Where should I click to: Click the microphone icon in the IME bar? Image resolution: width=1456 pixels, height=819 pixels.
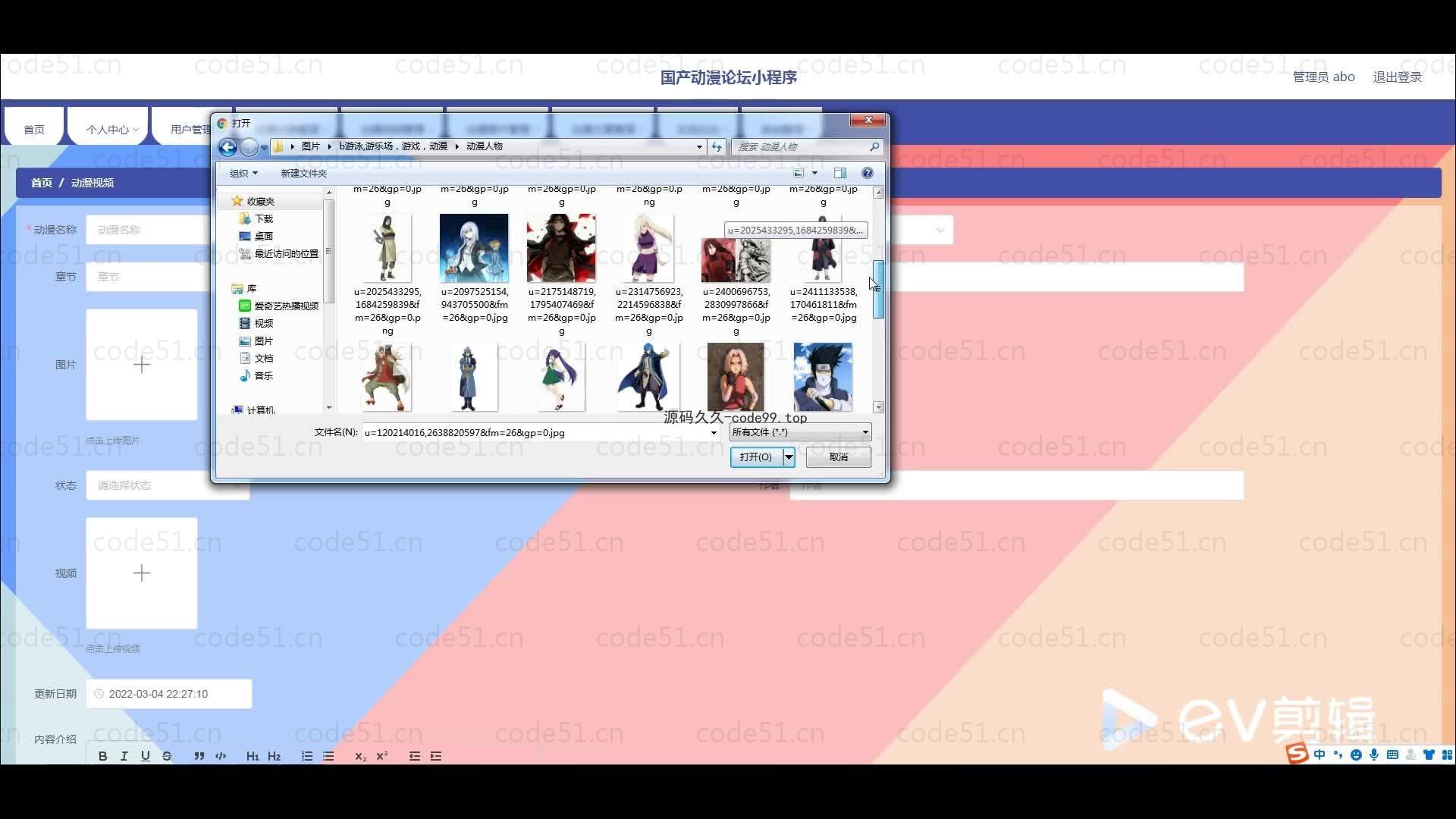[x=1374, y=755]
